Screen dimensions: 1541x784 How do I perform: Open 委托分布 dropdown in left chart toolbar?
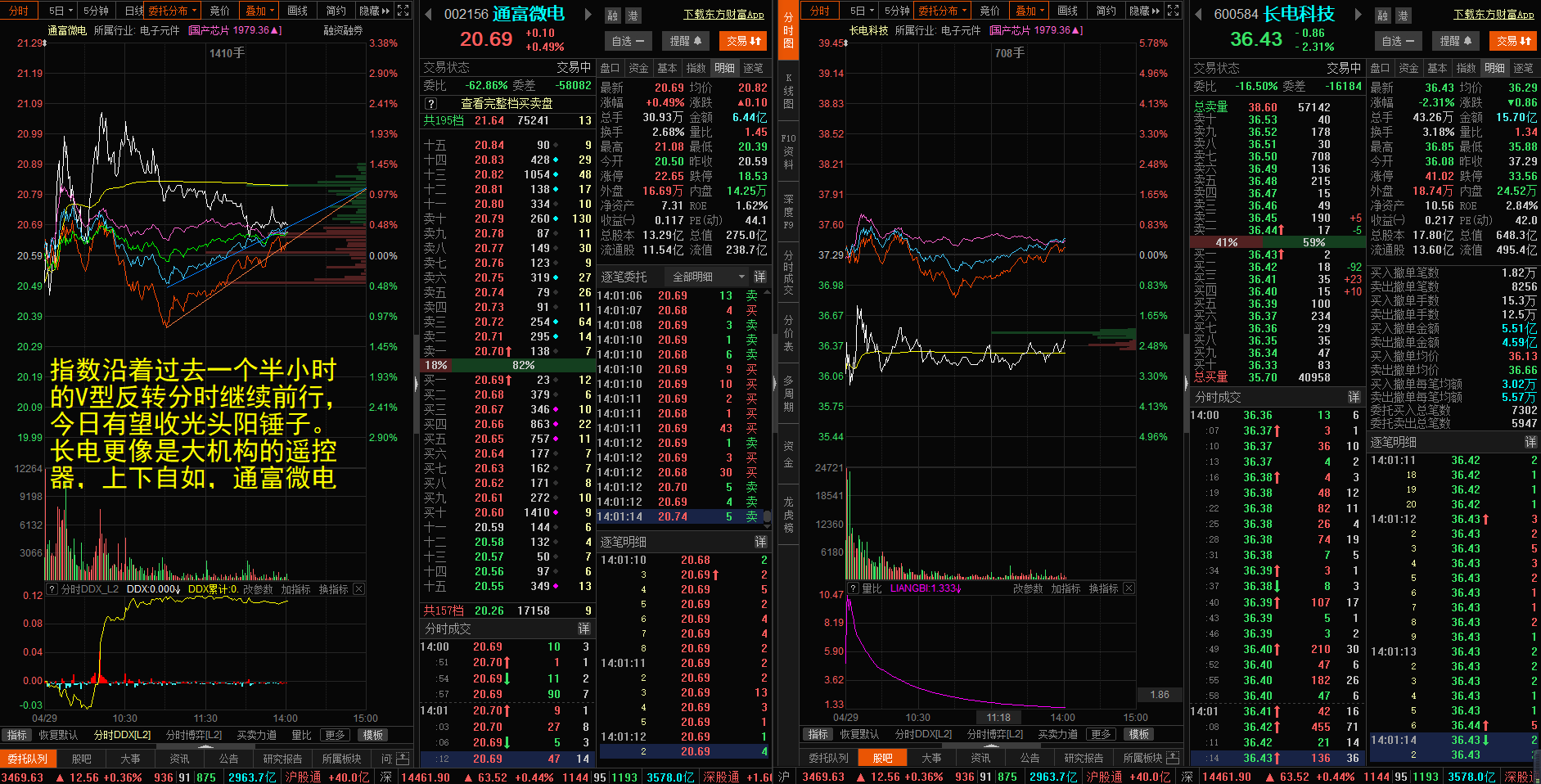click(x=173, y=11)
